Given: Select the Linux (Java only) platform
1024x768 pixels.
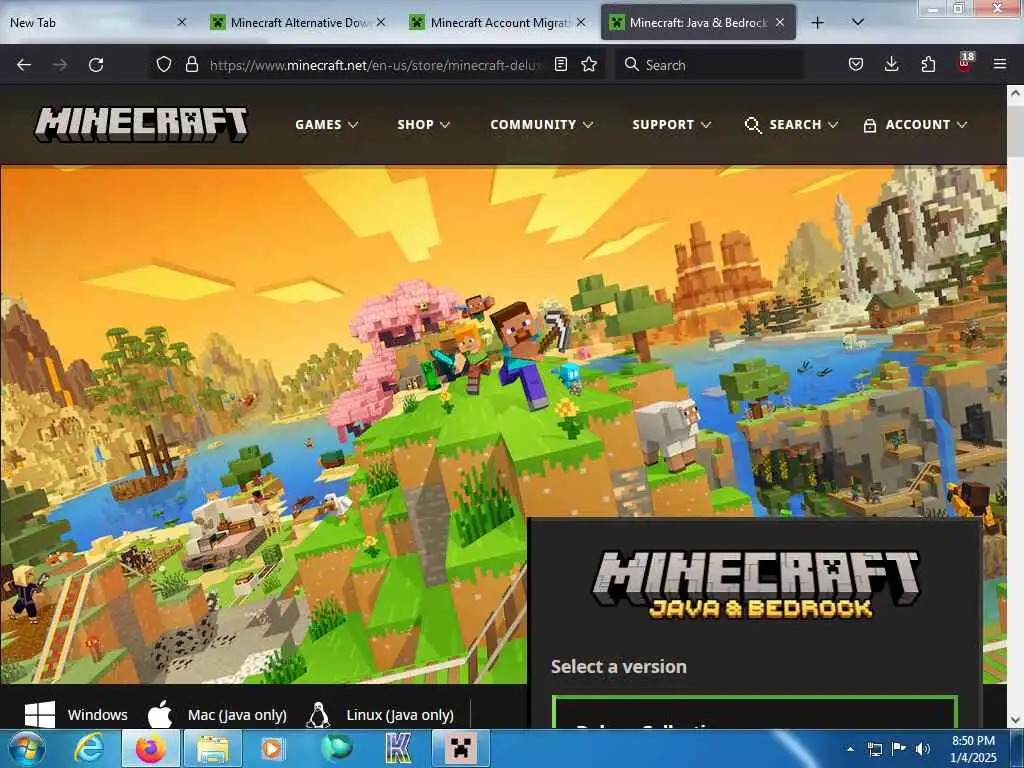Looking at the screenshot, I should tap(379, 714).
